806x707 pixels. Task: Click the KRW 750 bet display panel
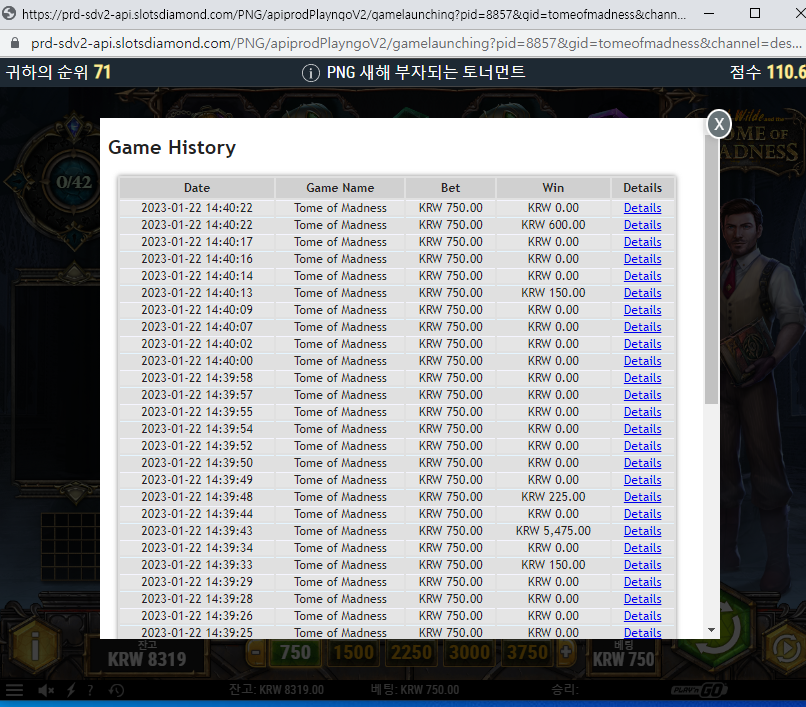click(x=624, y=656)
